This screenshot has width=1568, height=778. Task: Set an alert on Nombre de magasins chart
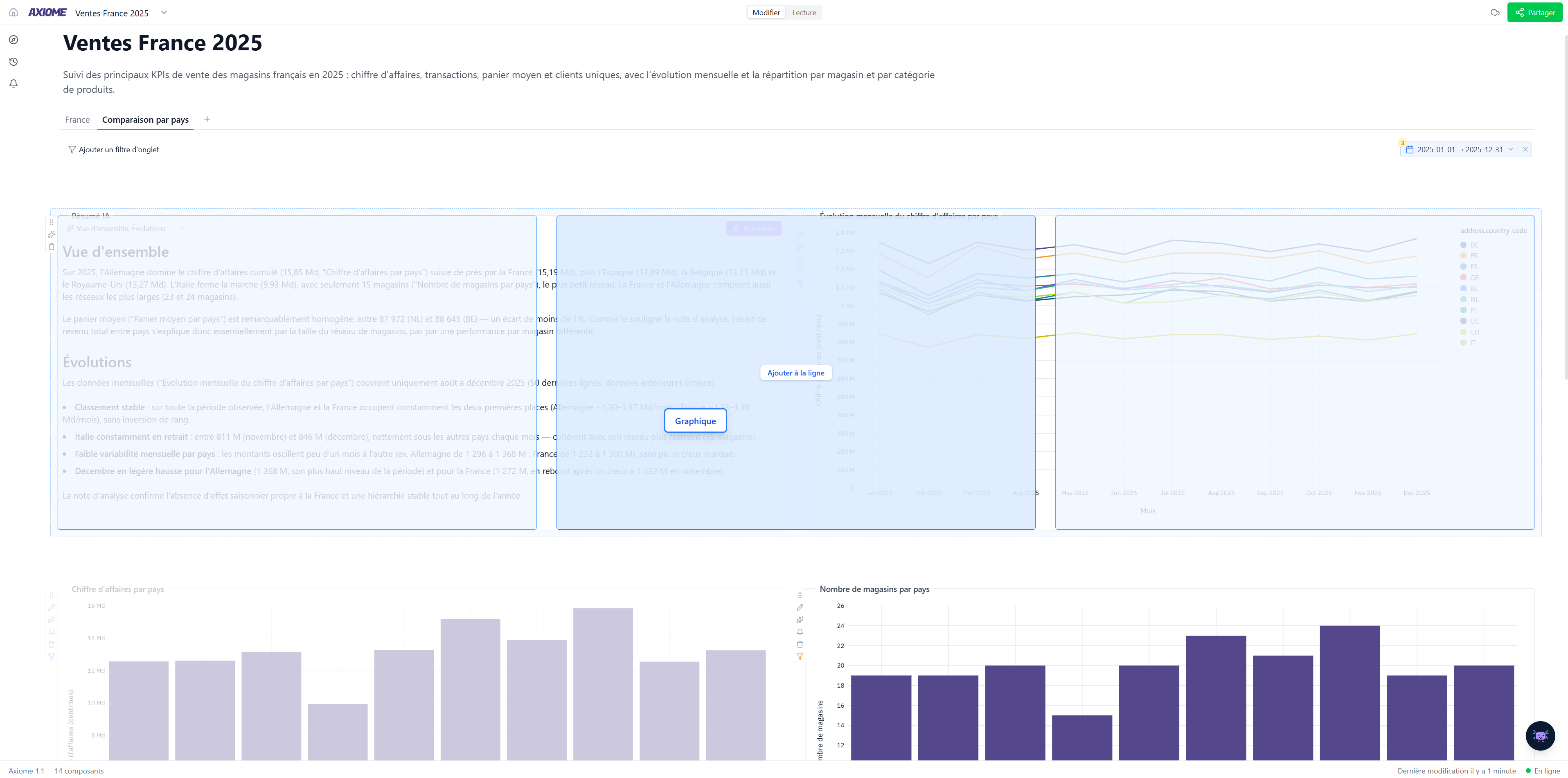coord(800,632)
